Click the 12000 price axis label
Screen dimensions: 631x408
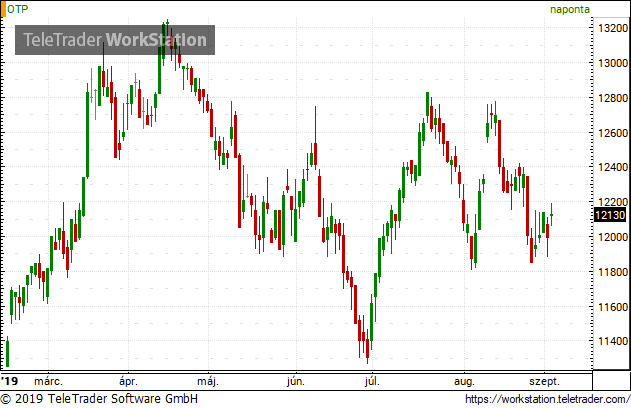pos(613,237)
